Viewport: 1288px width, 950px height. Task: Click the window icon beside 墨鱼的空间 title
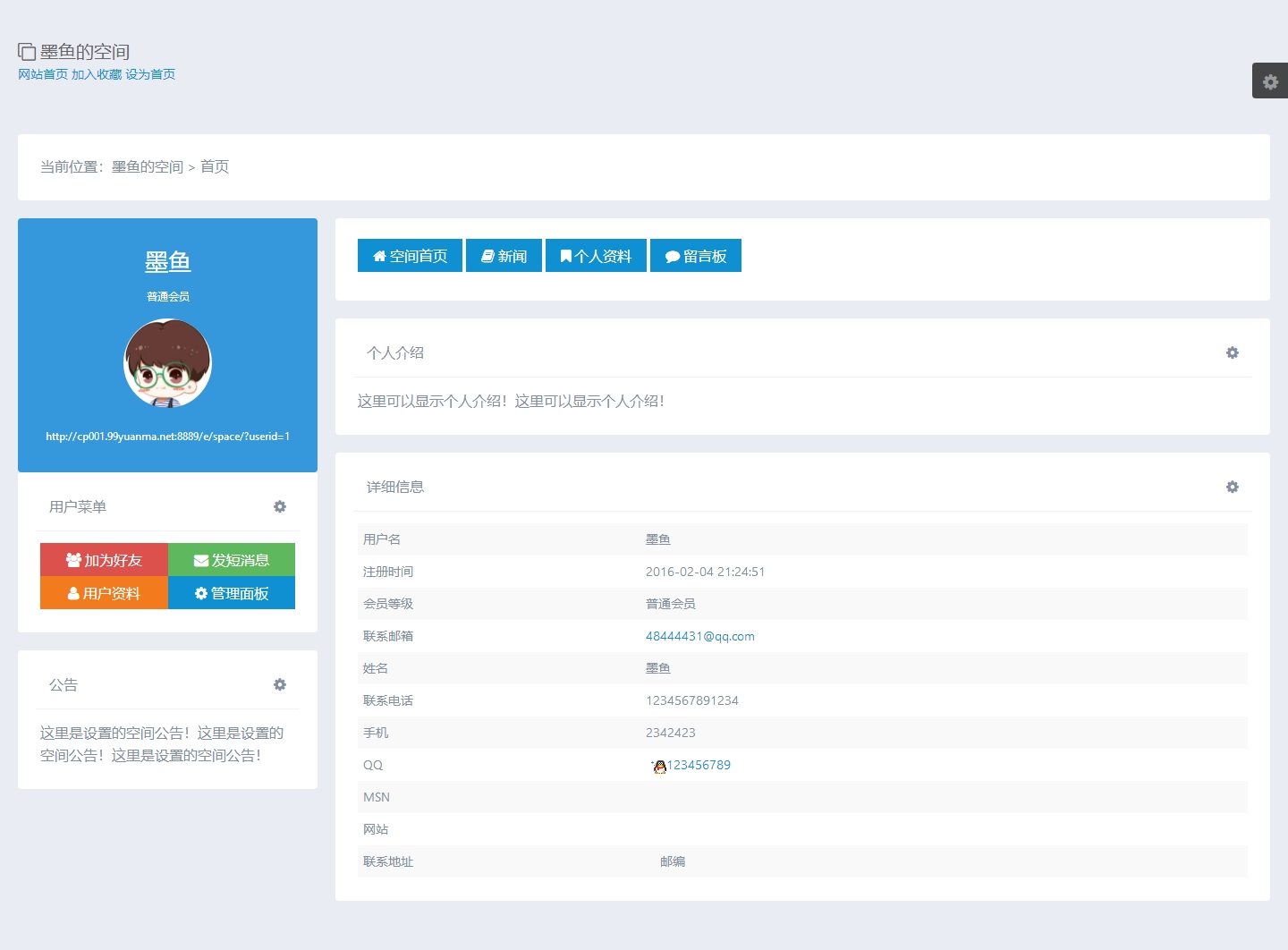pyautogui.click(x=27, y=52)
